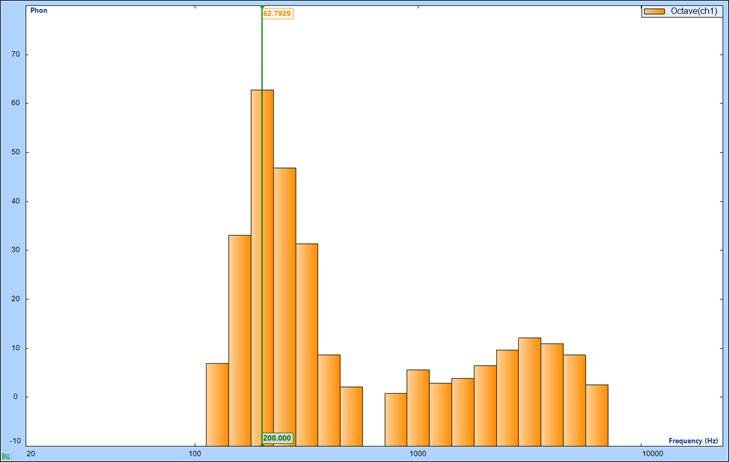Click the Y-axis tick label -10

[x=14, y=441]
